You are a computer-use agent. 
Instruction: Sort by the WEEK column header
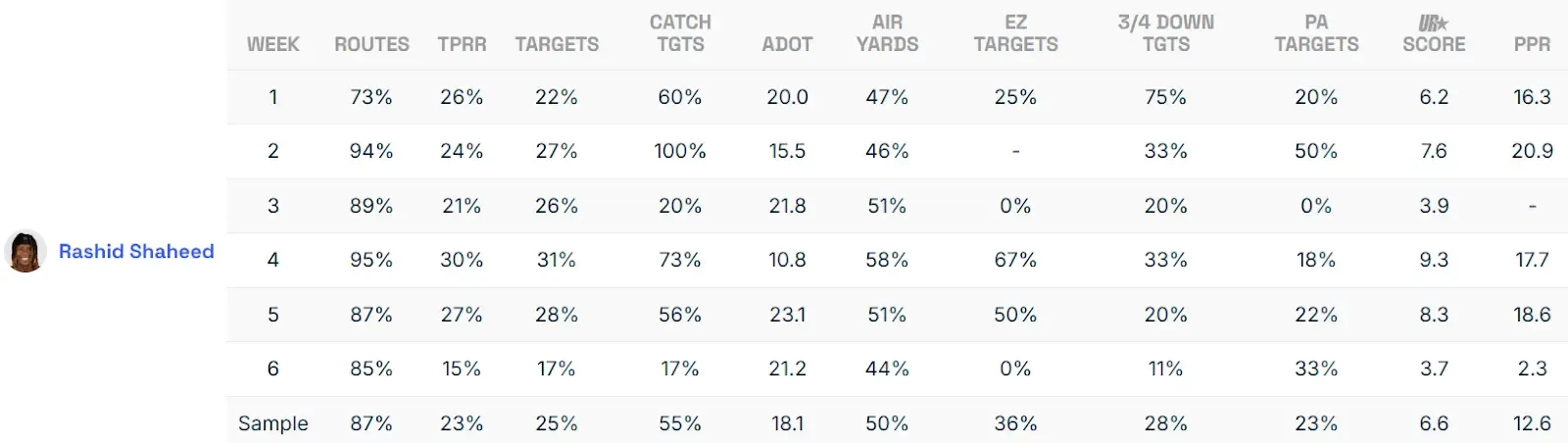[273, 44]
